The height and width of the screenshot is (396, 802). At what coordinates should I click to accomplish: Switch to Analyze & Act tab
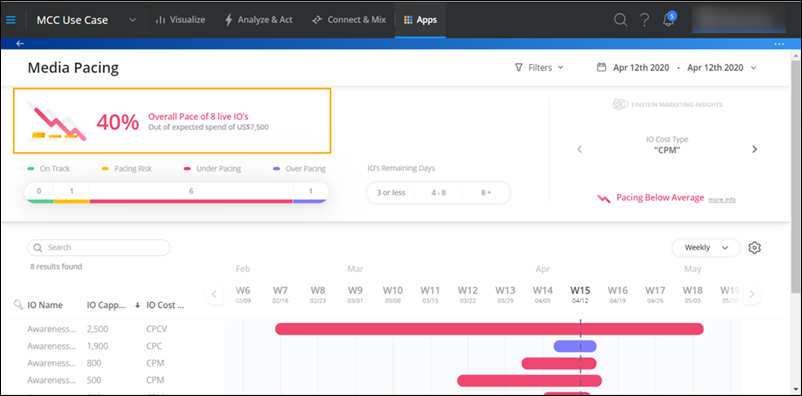[x=258, y=20]
